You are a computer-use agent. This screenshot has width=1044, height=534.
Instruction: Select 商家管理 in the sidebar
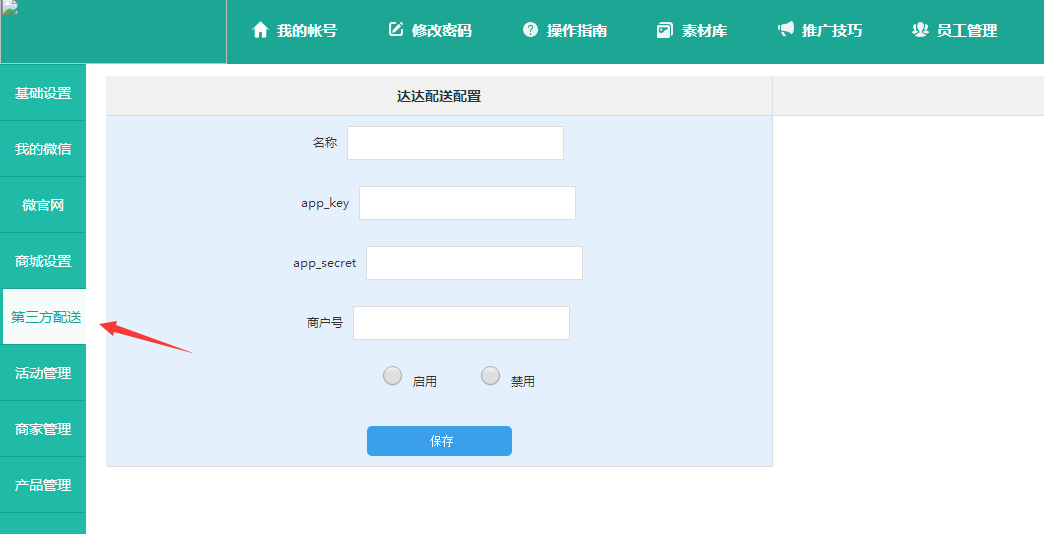[x=43, y=429]
